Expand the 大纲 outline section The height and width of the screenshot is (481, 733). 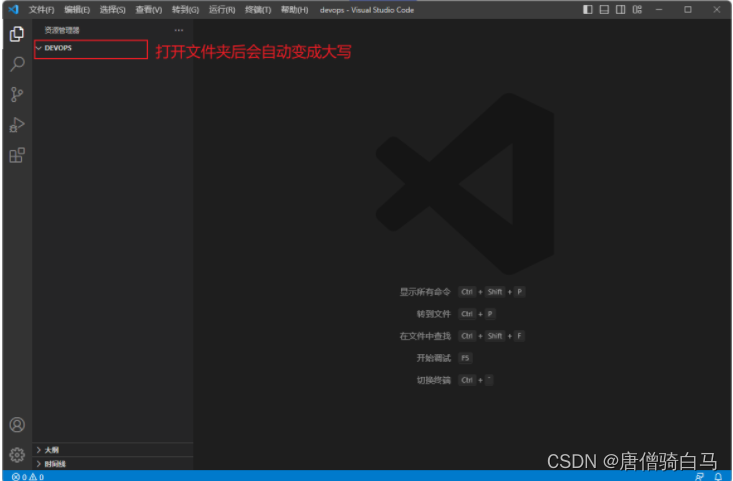click(113, 450)
